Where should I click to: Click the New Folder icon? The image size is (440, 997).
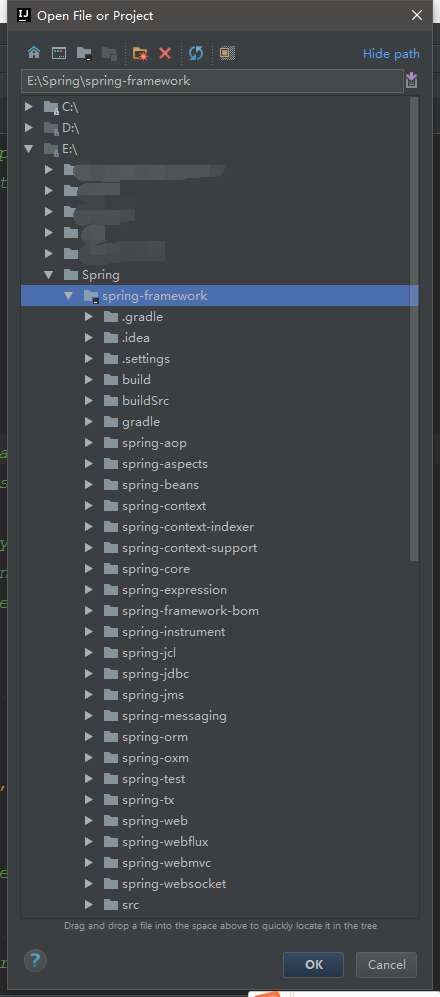140,53
